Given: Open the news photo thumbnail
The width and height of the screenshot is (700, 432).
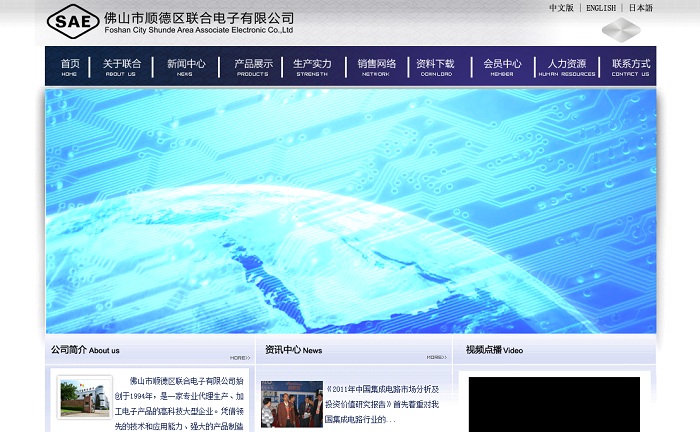Looking at the screenshot, I should pyautogui.click(x=291, y=404).
